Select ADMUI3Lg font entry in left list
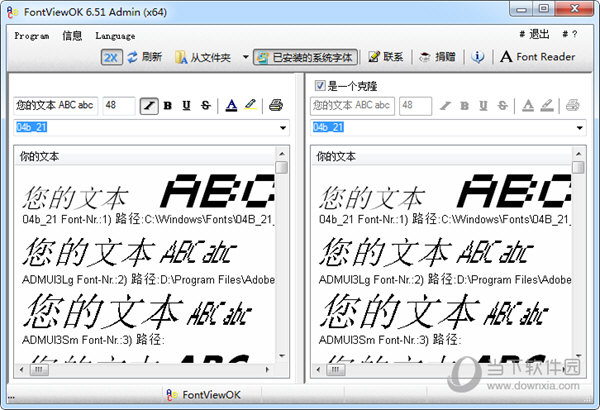The image size is (600, 410). pyautogui.click(x=148, y=261)
